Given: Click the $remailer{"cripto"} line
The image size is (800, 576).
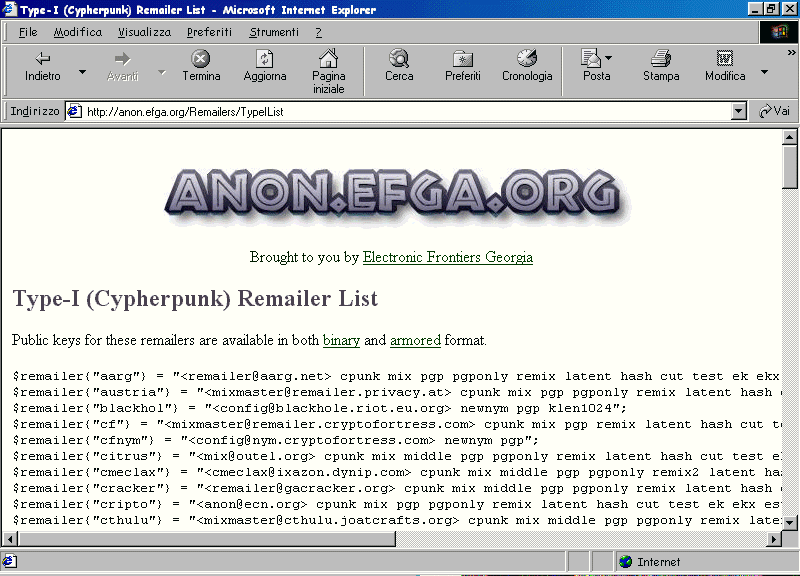Looking at the screenshot, I should pos(396,504).
